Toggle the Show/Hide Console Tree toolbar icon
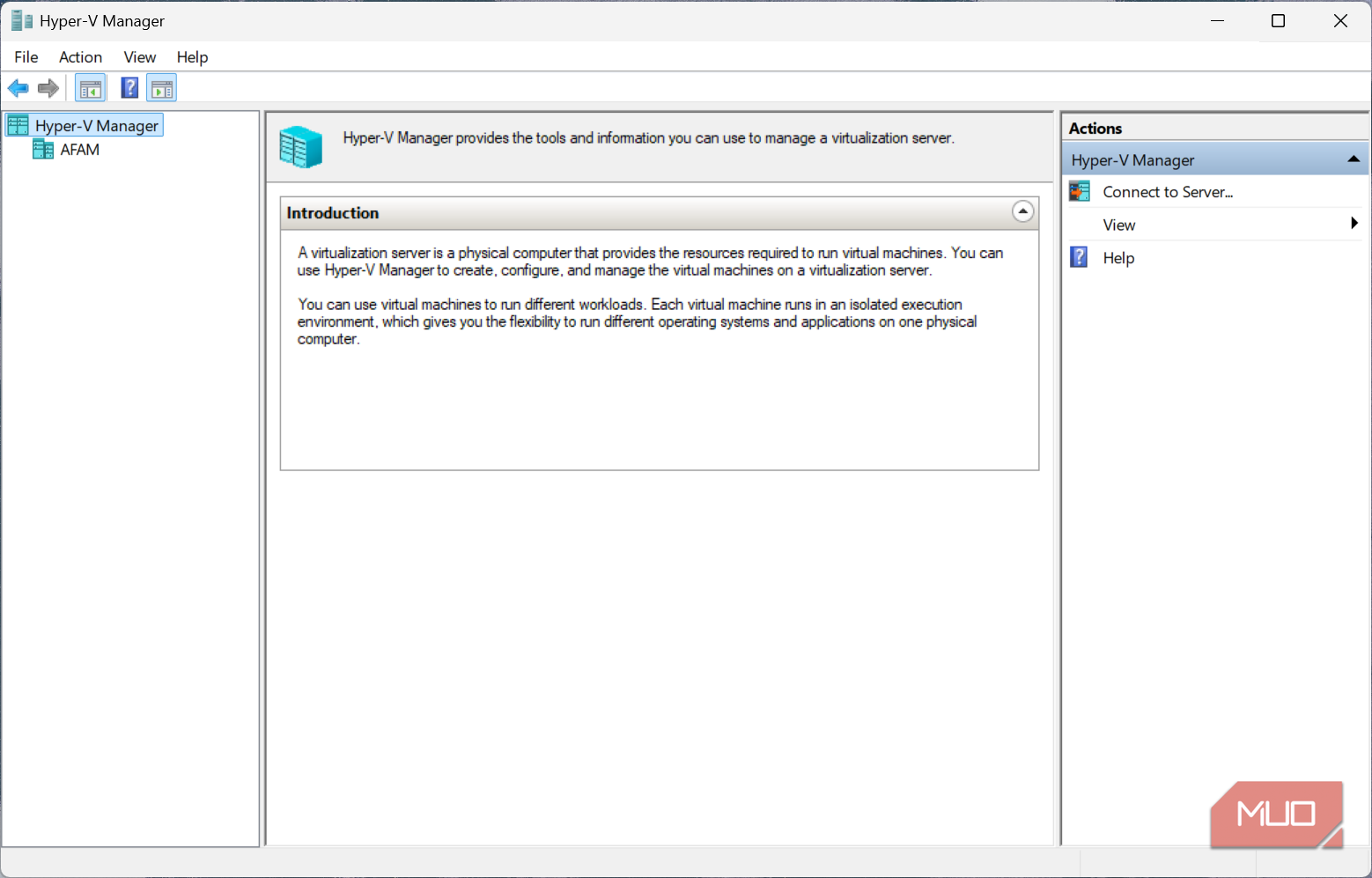 coord(91,88)
